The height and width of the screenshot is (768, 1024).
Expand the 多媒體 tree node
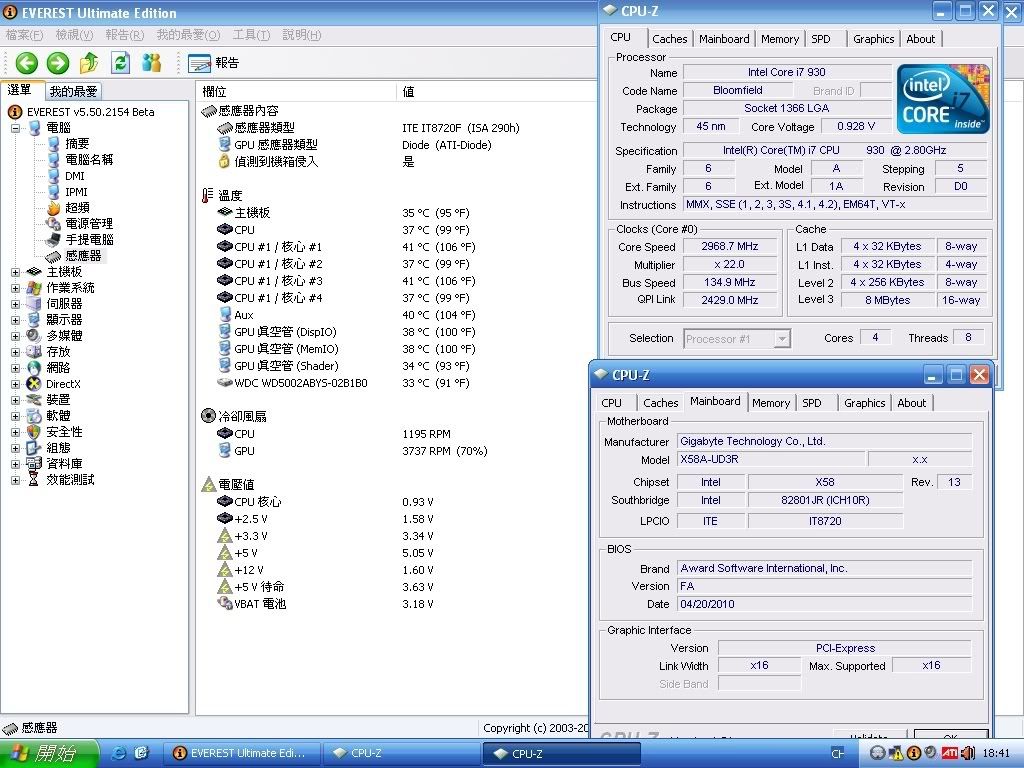pyautogui.click(x=15, y=336)
